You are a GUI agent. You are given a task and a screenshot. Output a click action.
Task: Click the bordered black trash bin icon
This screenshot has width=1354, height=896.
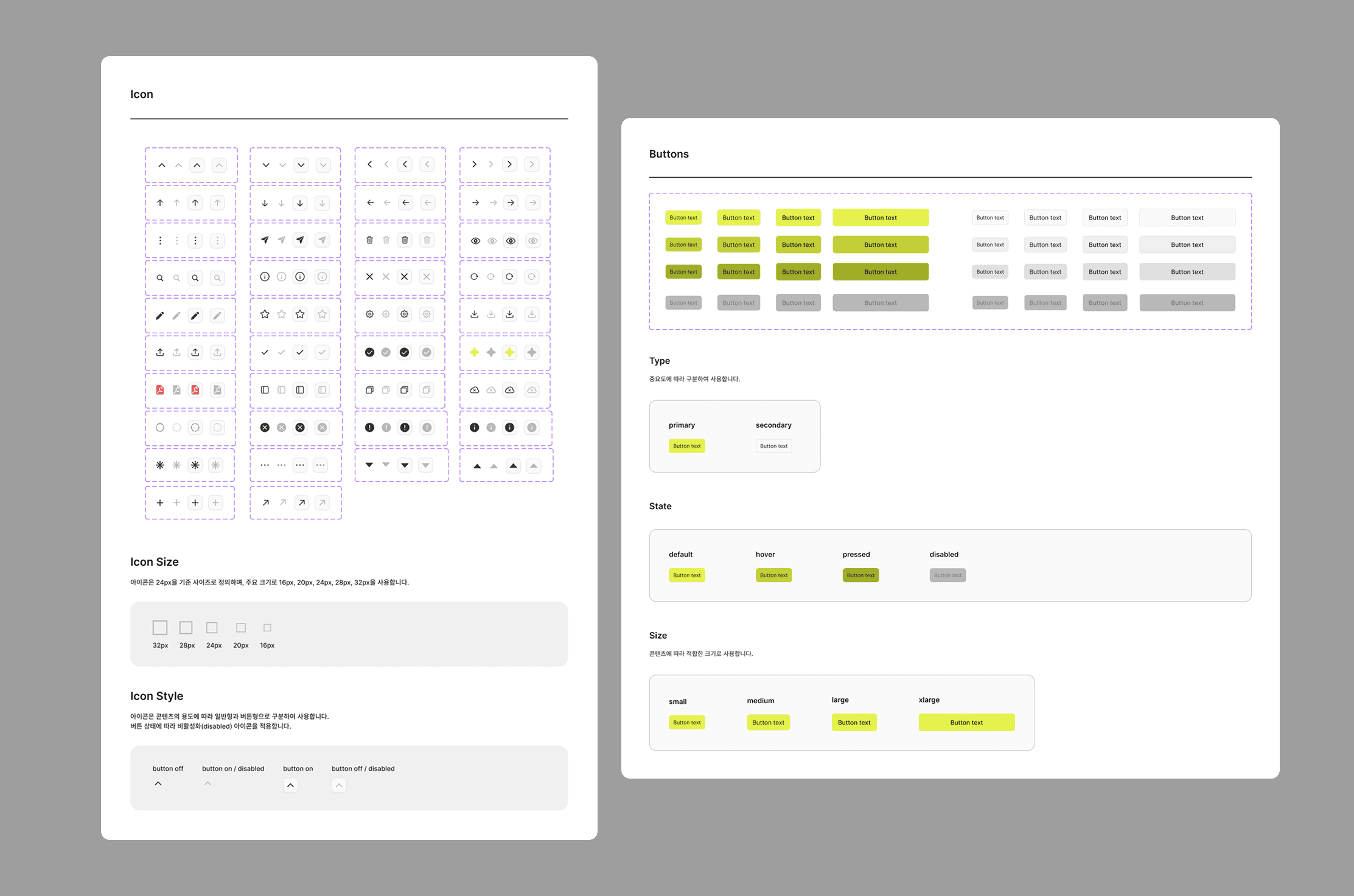coord(405,240)
